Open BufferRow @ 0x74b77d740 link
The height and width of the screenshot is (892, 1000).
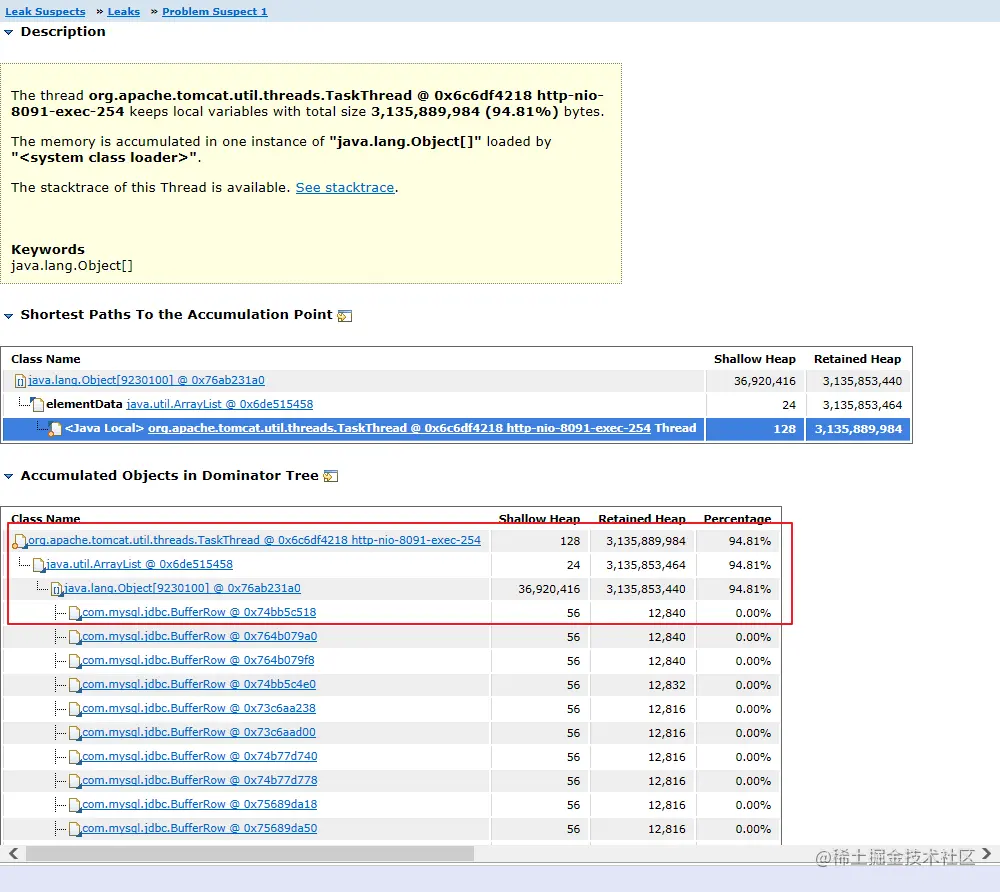(x=200, y=756)
